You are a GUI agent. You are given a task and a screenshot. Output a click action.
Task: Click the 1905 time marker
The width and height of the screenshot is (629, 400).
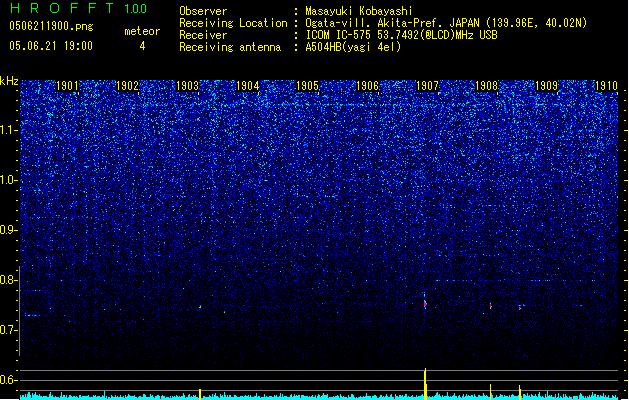click(x=307, y=85)
